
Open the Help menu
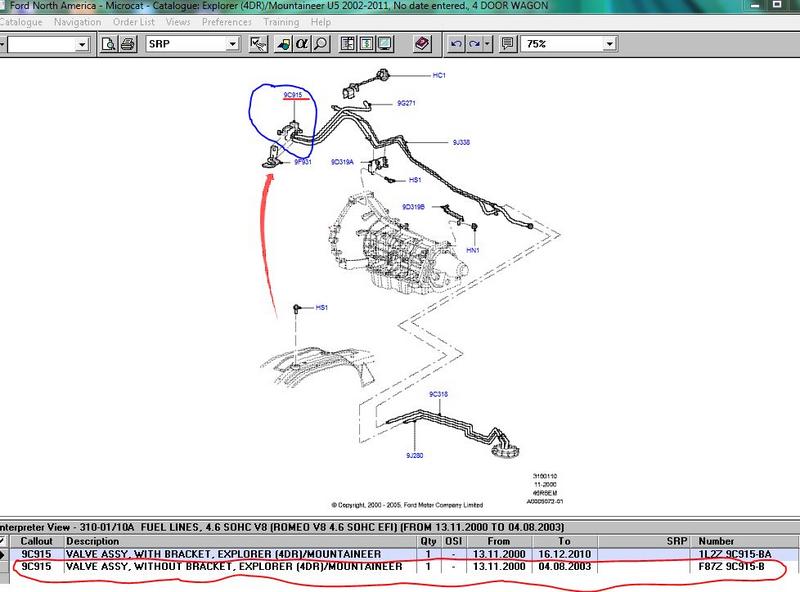(320, 22)
